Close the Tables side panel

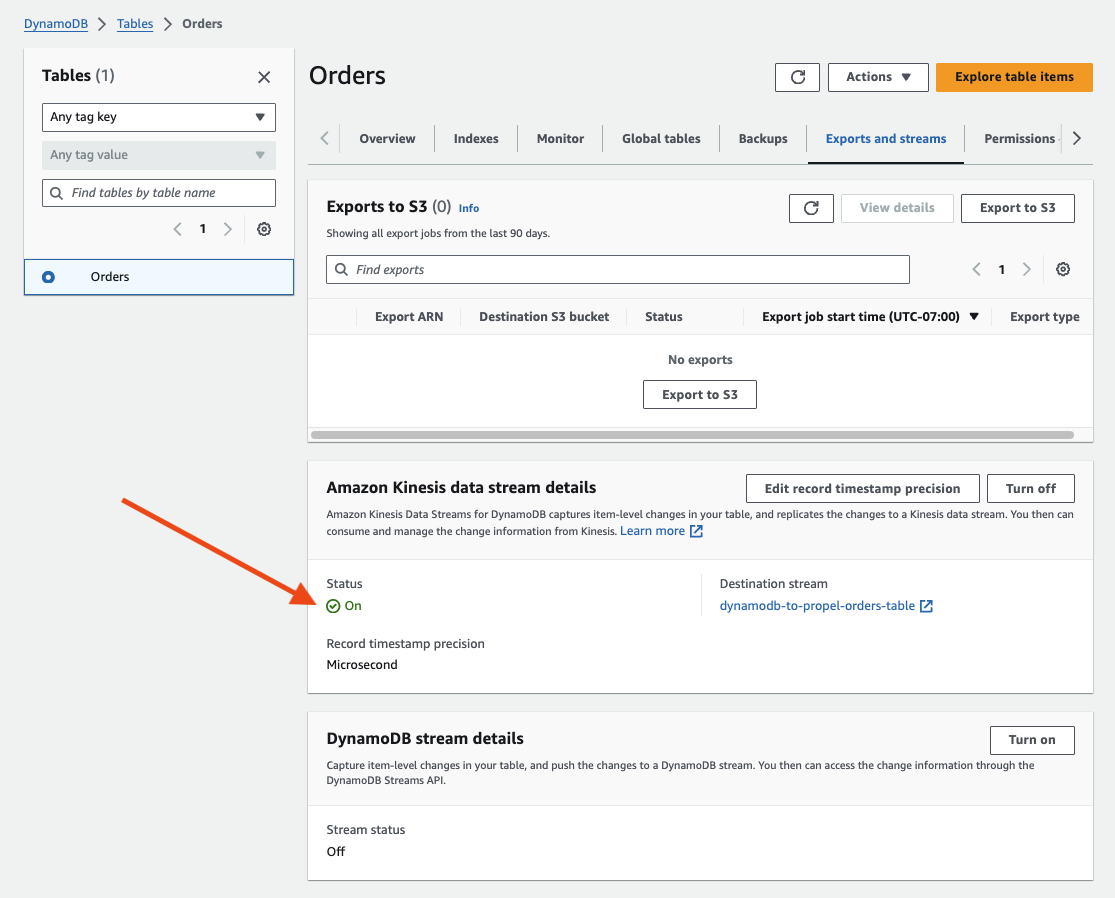tap(264, 77)
